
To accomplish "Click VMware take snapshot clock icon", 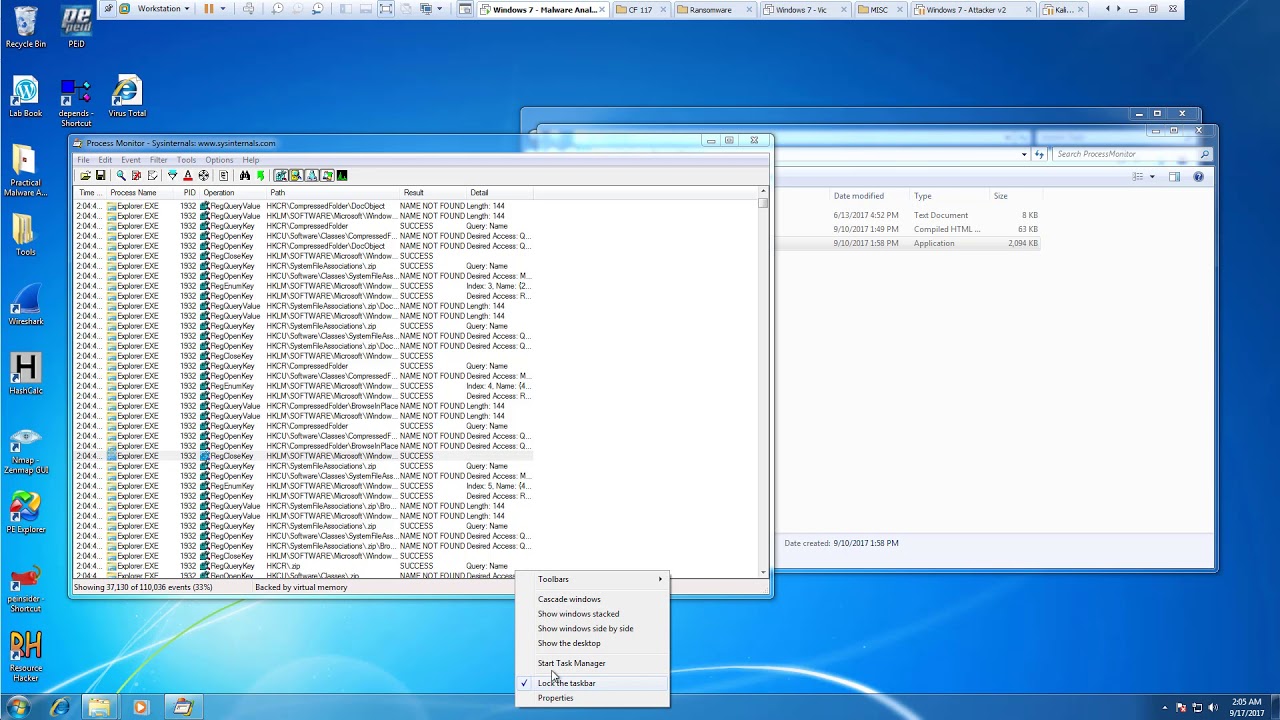I will click(278, 9).
